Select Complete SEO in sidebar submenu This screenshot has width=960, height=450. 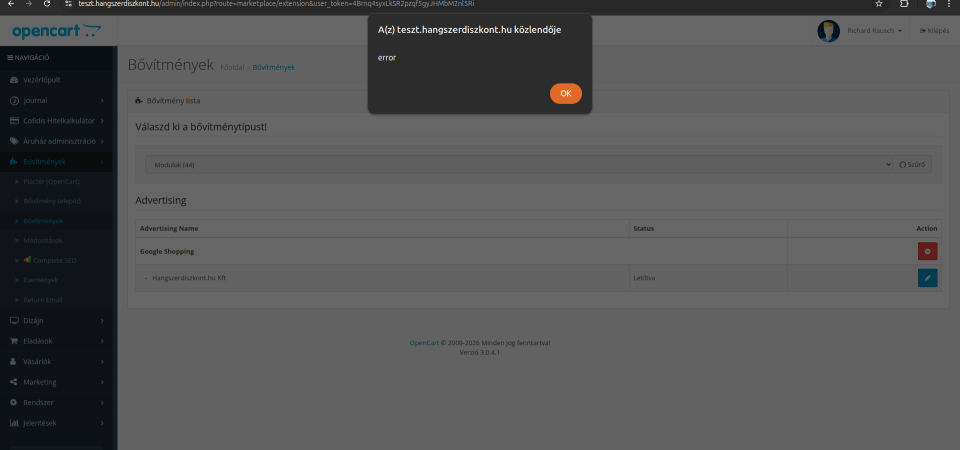pyautogui.click(x=55, y=260)
